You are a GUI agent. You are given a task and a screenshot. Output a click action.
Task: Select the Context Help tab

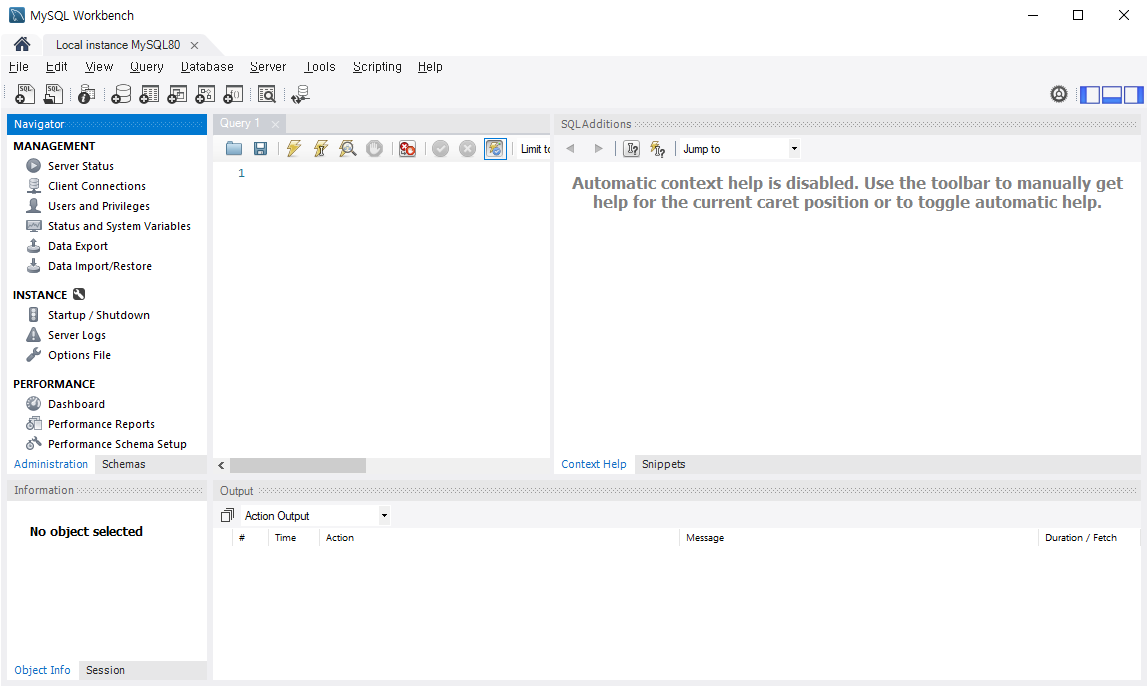coord(594,464)
